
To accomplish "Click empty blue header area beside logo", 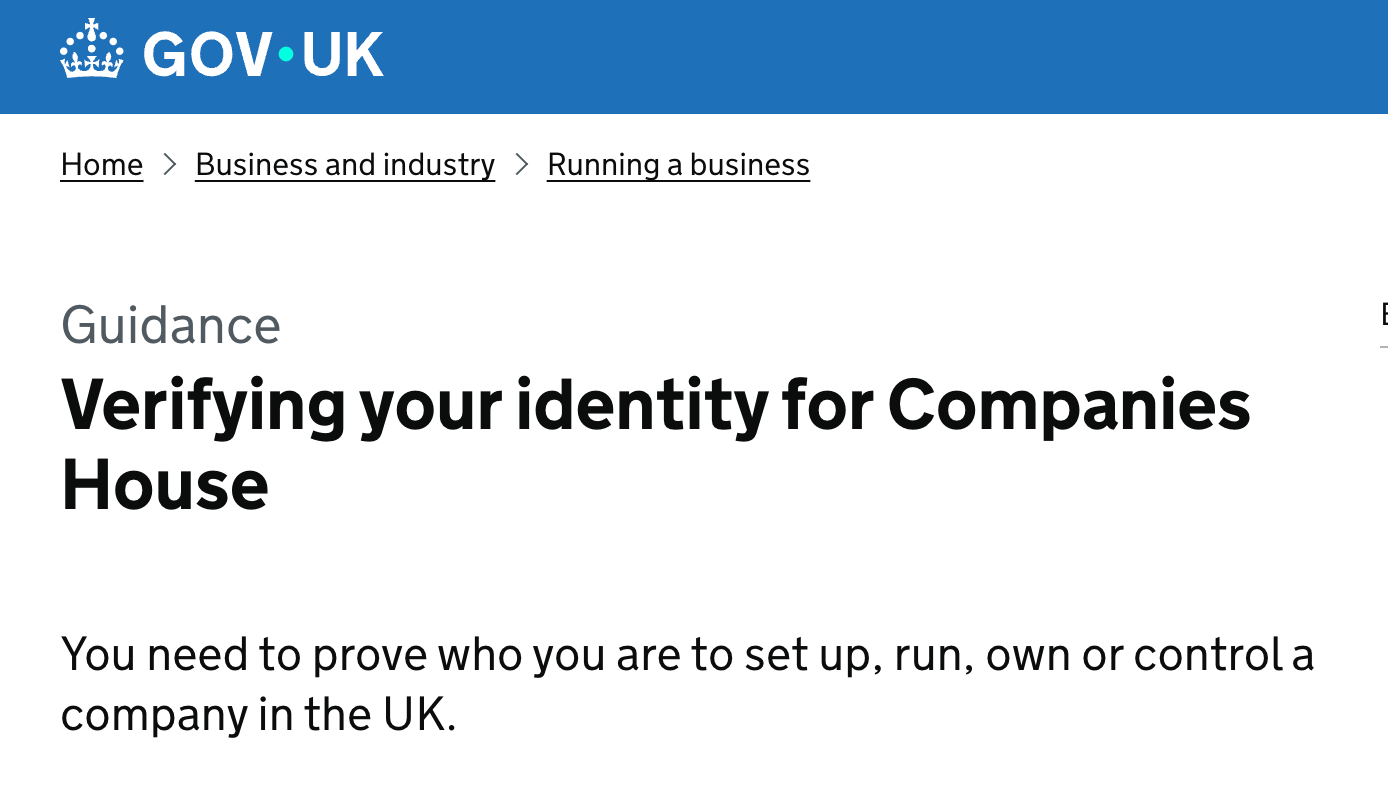I will pyautogui.click(x=850, y=56).
